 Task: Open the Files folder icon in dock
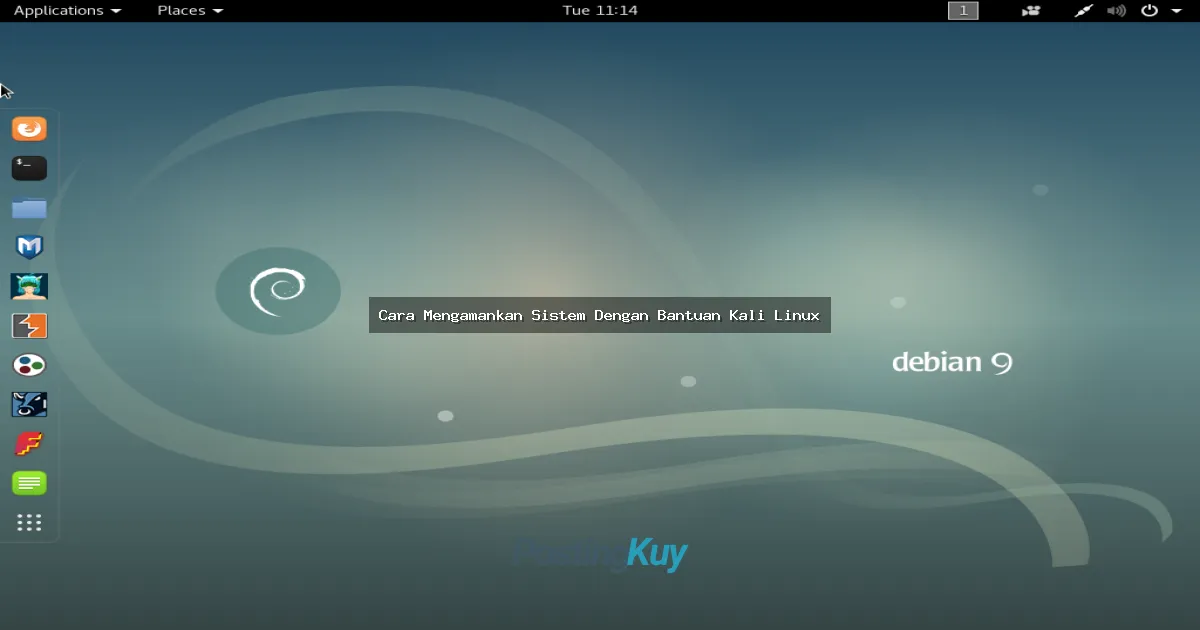pos(29,208)
